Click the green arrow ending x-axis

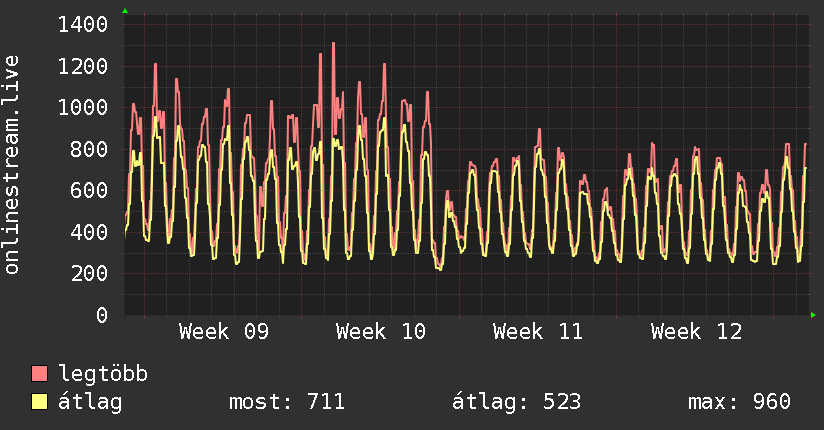813,315
